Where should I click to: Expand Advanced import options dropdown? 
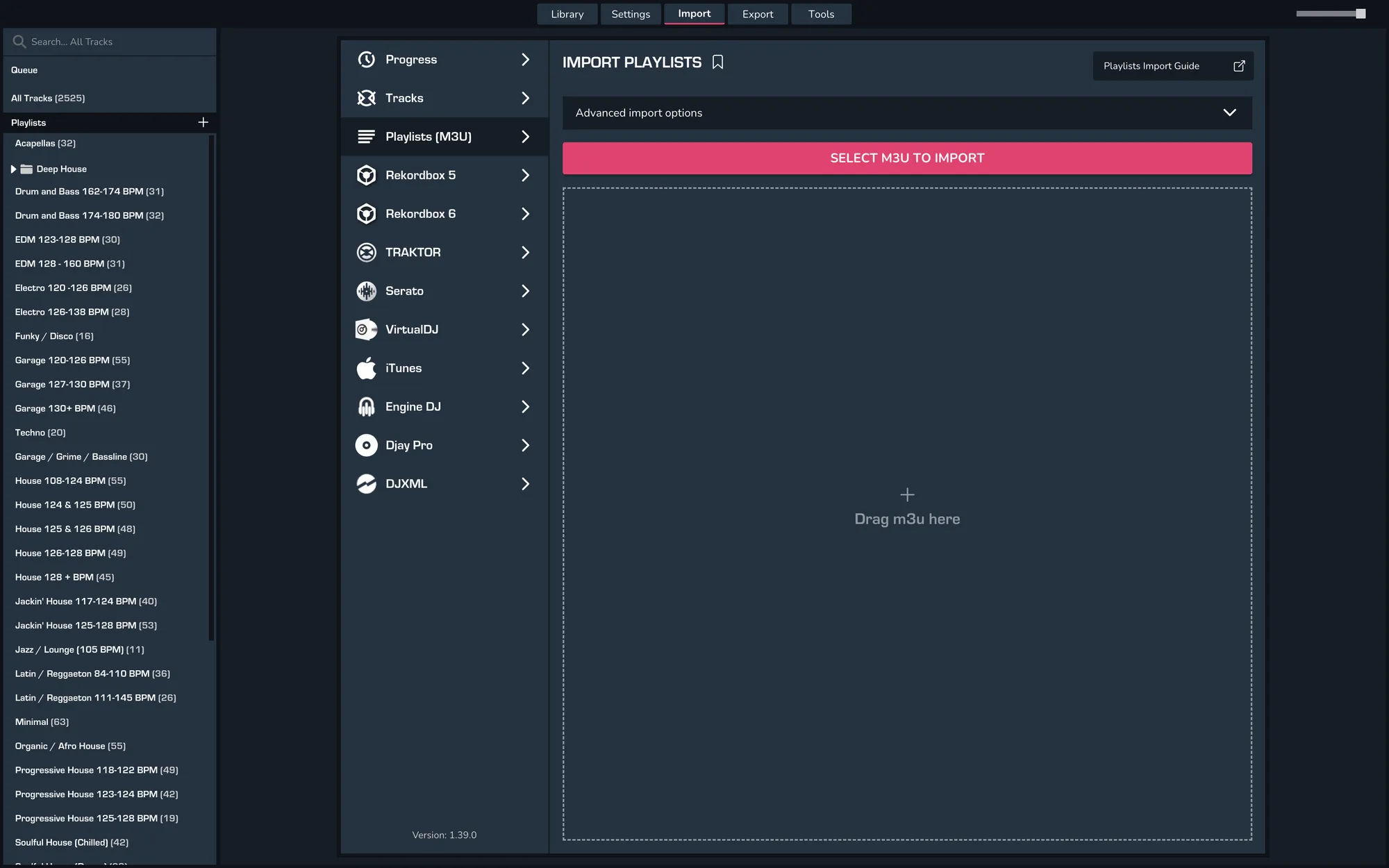pos(1229,112)
